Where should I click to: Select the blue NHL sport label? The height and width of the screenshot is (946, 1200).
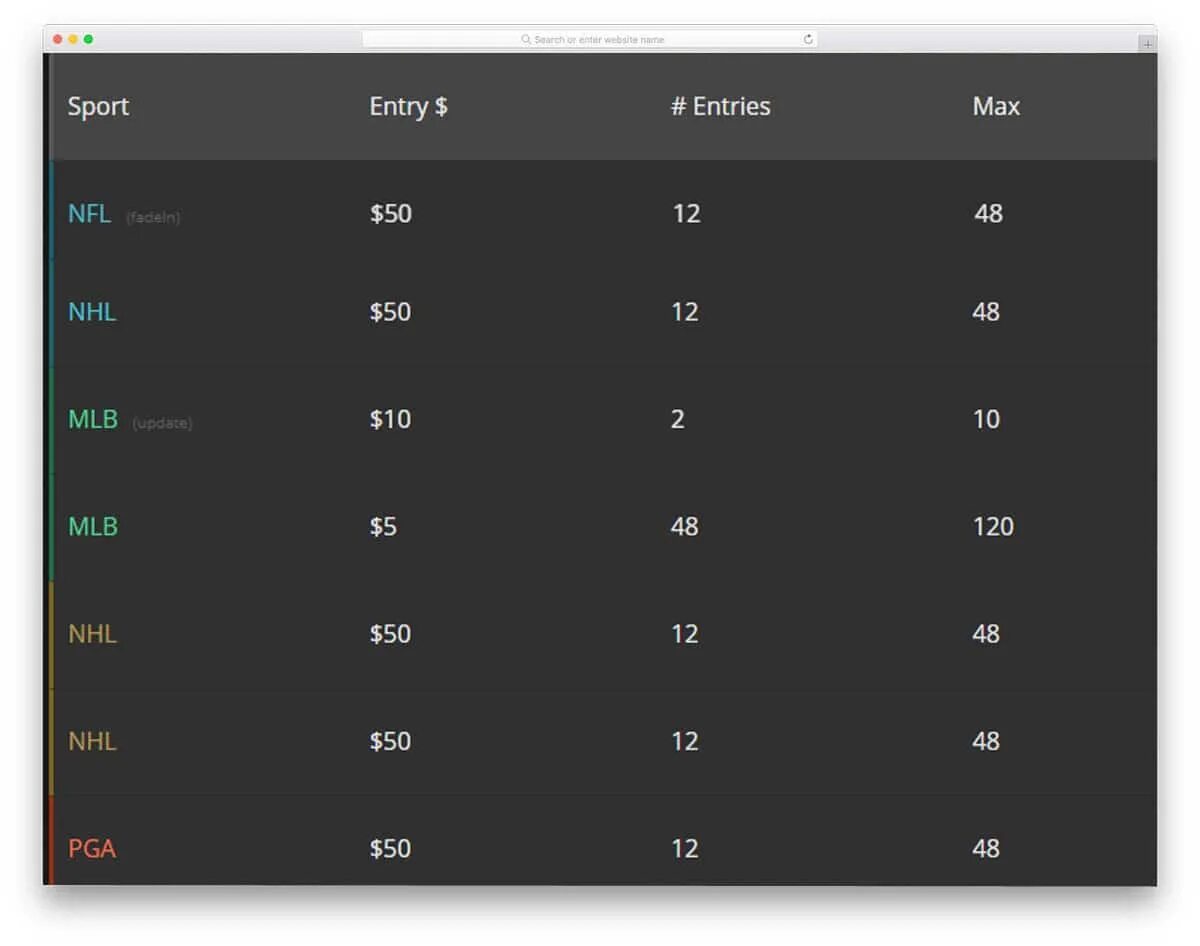[92, 312]
